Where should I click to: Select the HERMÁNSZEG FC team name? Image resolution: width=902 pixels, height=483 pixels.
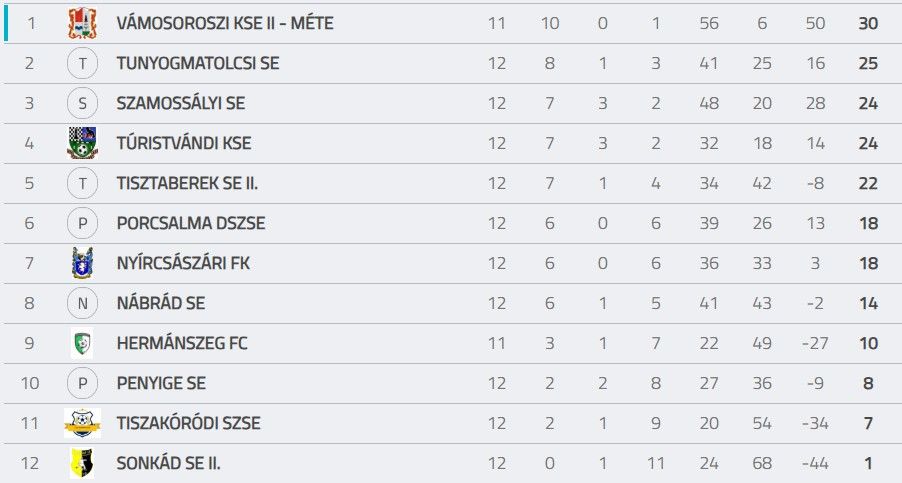(x=182, y=343)
